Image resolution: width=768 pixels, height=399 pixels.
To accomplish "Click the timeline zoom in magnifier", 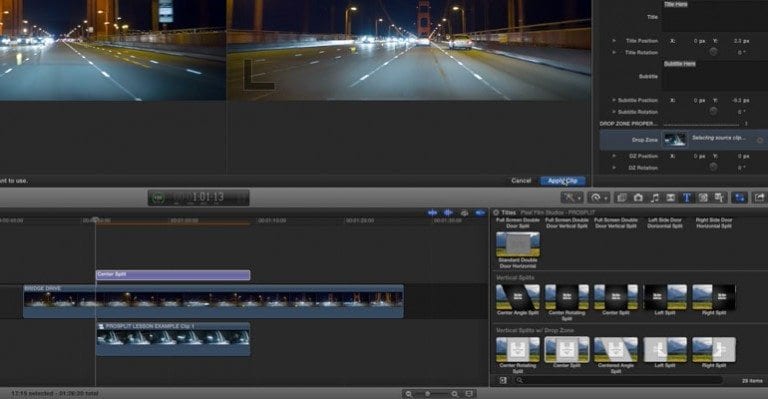I will click(455, 394).
